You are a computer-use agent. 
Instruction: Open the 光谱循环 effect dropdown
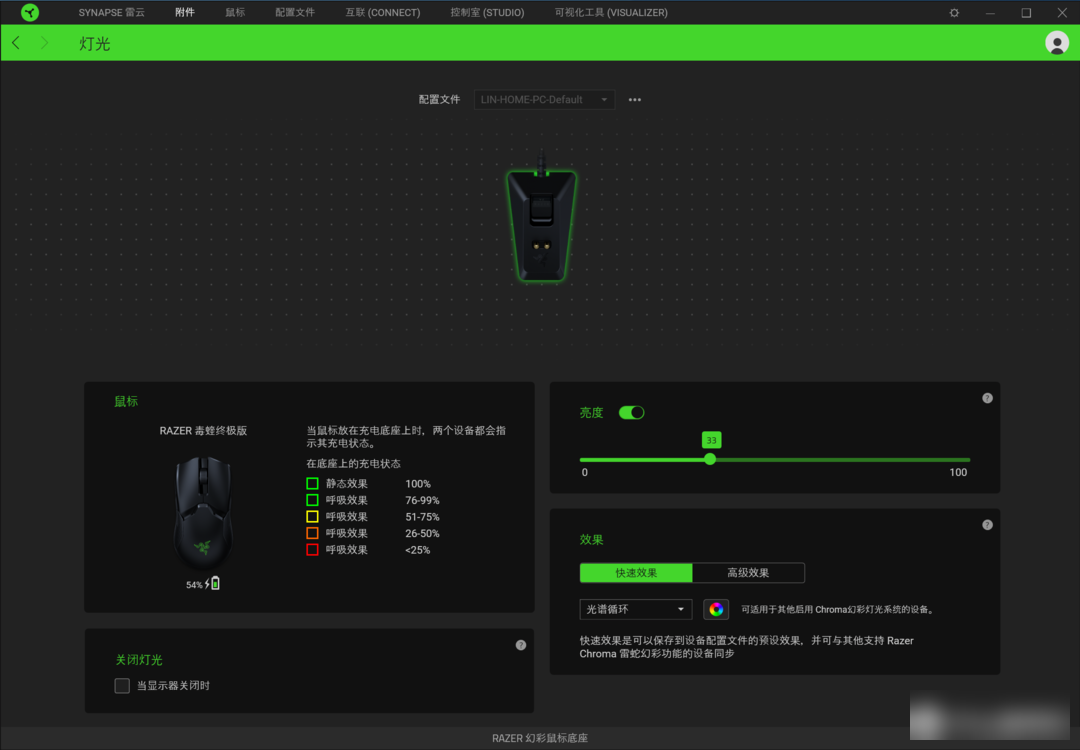pos(635,609)
